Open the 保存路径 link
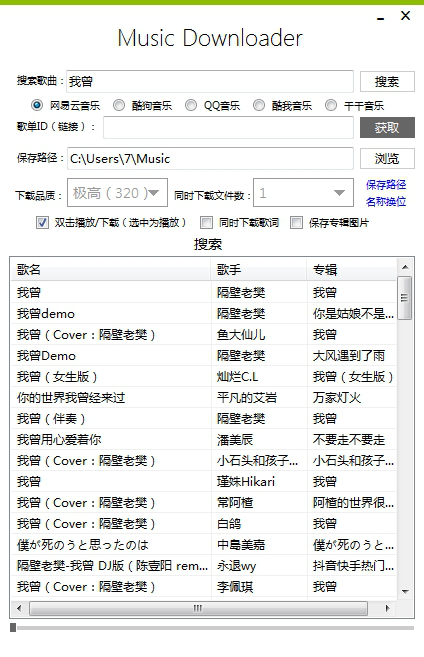 point(386,184)
